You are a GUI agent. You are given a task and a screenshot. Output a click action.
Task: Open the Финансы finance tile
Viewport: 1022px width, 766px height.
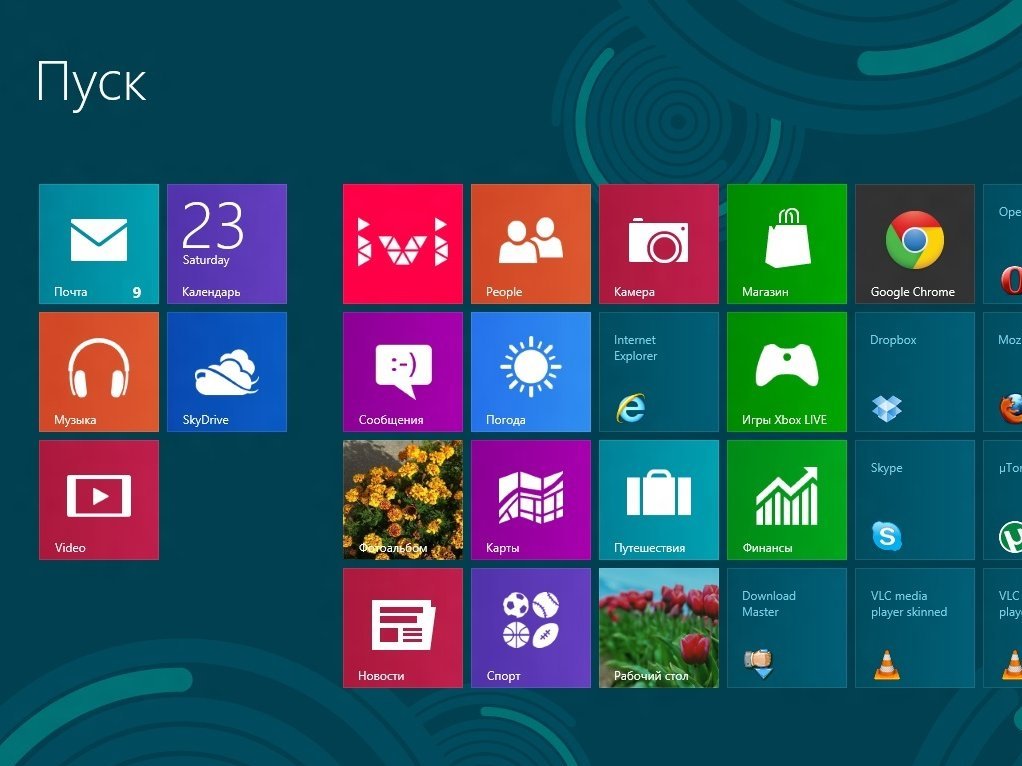pyautogui.click(x=786, y=500)
